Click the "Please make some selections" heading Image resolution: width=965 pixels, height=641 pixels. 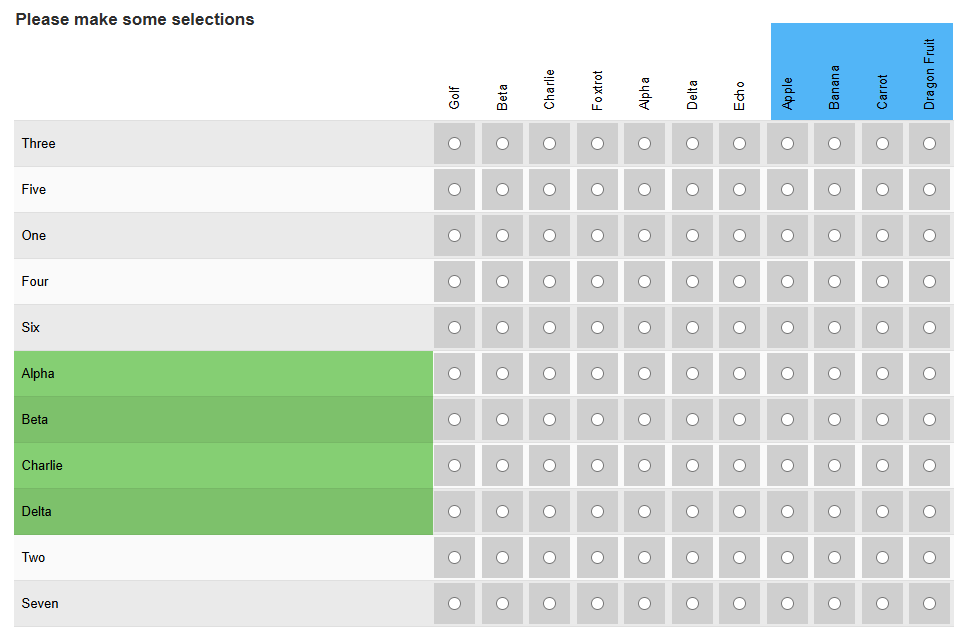click(135, 20)
